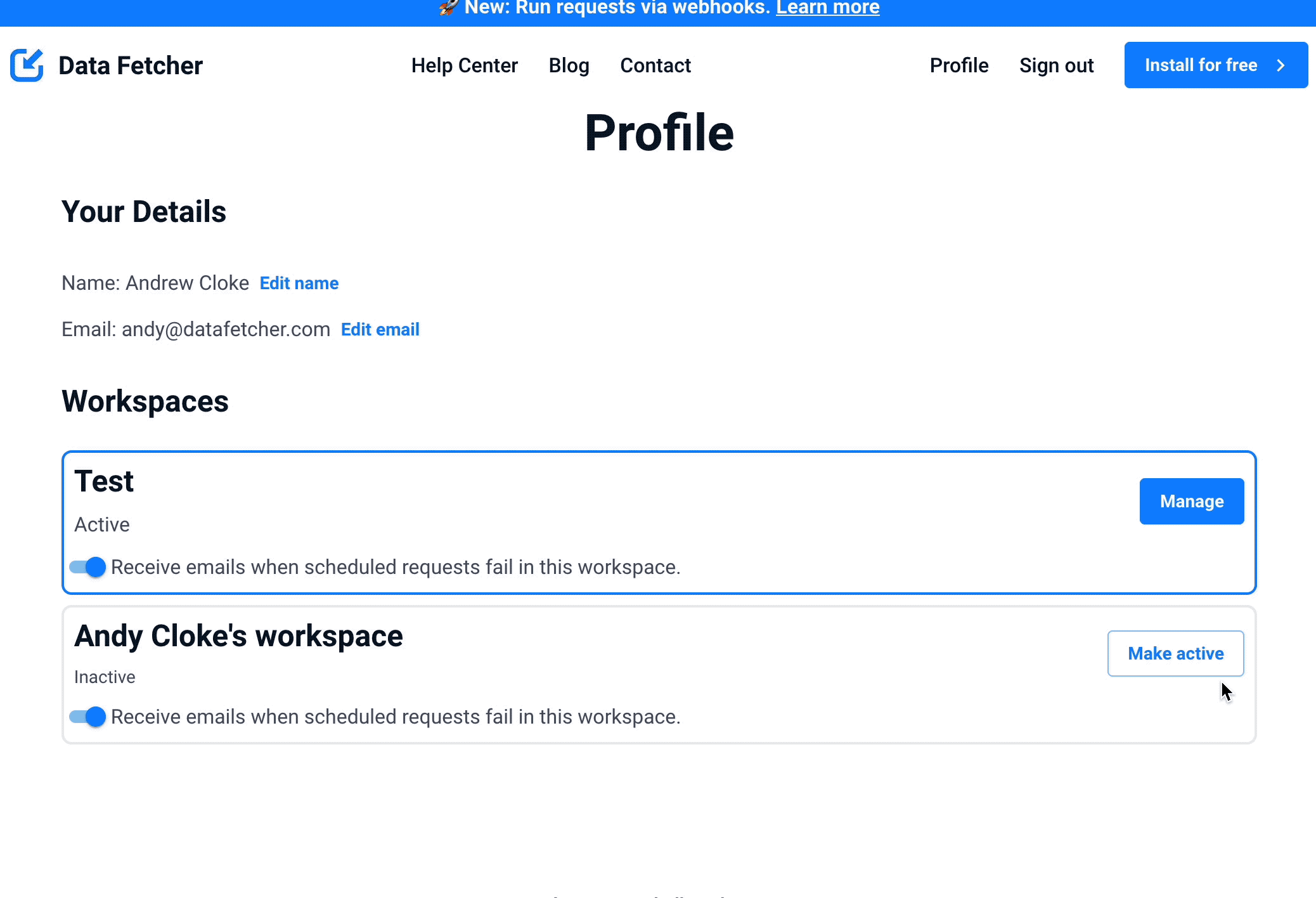Follow the Learn more webhook link

point(828,8)
